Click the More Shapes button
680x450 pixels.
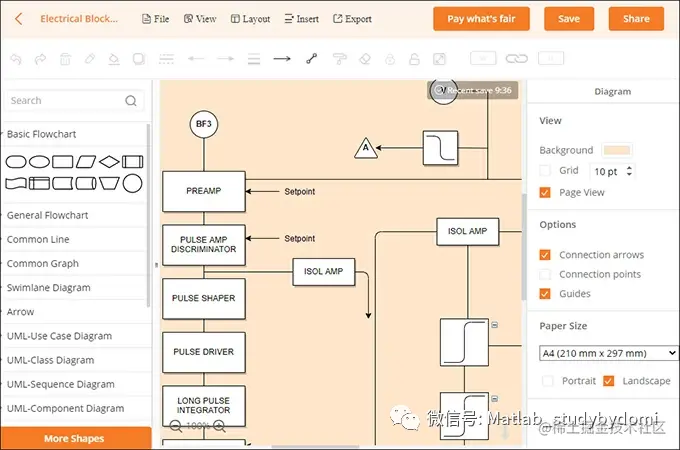pos(76,438)
